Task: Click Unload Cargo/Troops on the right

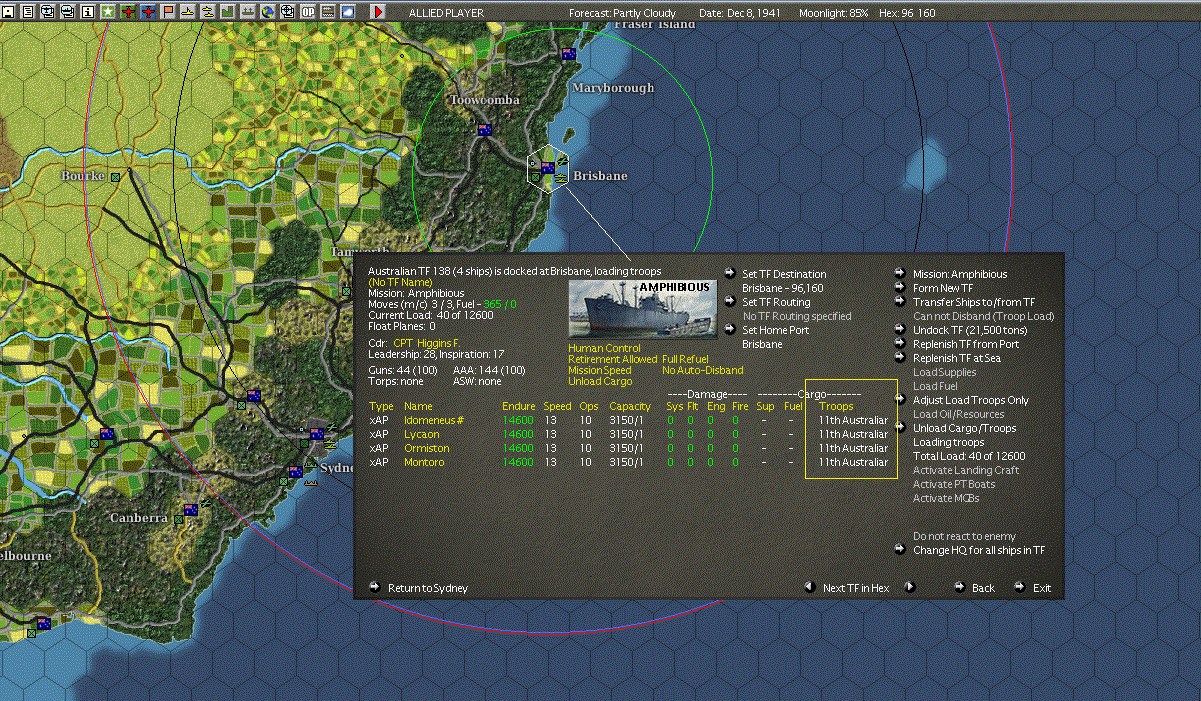Action: click(x=964, y=428)
